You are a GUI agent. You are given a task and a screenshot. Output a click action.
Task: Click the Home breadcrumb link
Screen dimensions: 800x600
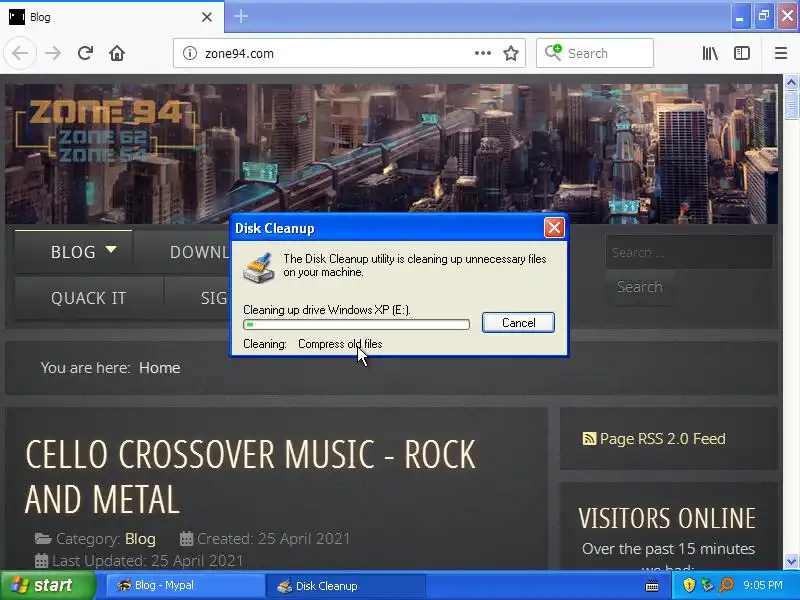160,368
